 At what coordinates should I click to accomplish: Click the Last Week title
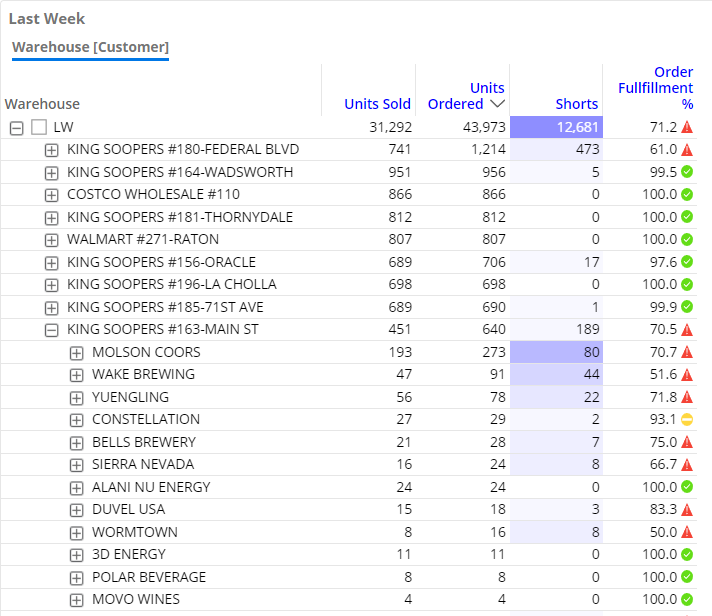pos(47,19)
